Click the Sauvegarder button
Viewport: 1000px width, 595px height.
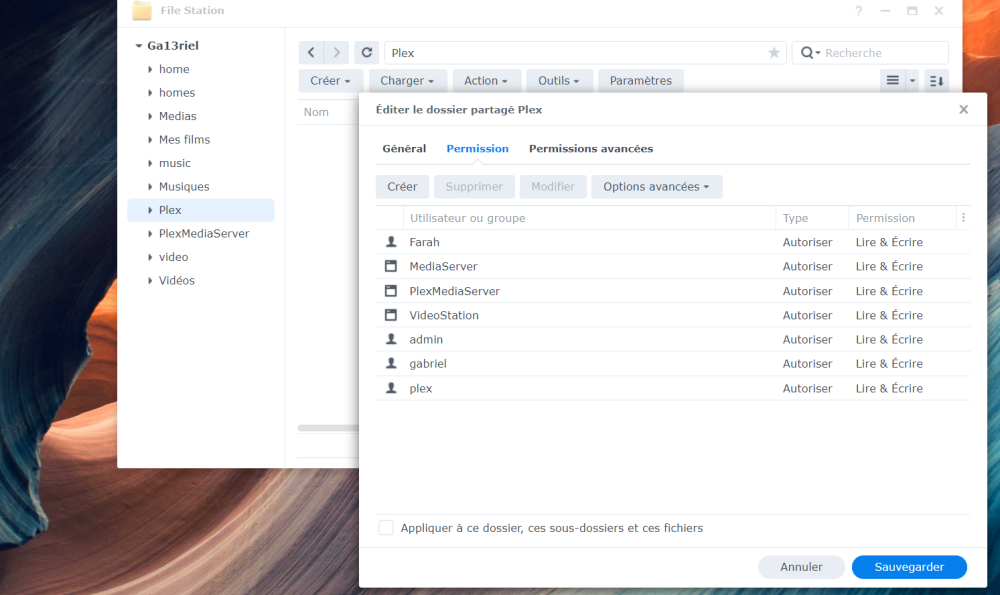[x=909, y=567]
